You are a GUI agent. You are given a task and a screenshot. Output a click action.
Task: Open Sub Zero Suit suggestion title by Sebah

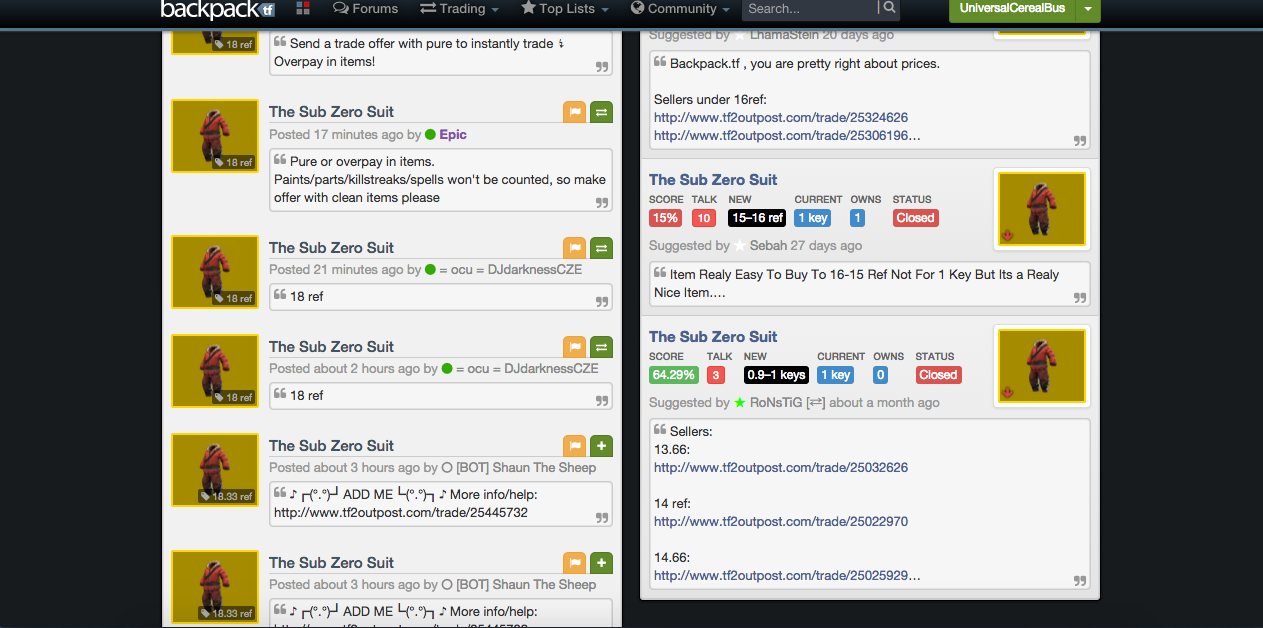click(x=713, y=180)
